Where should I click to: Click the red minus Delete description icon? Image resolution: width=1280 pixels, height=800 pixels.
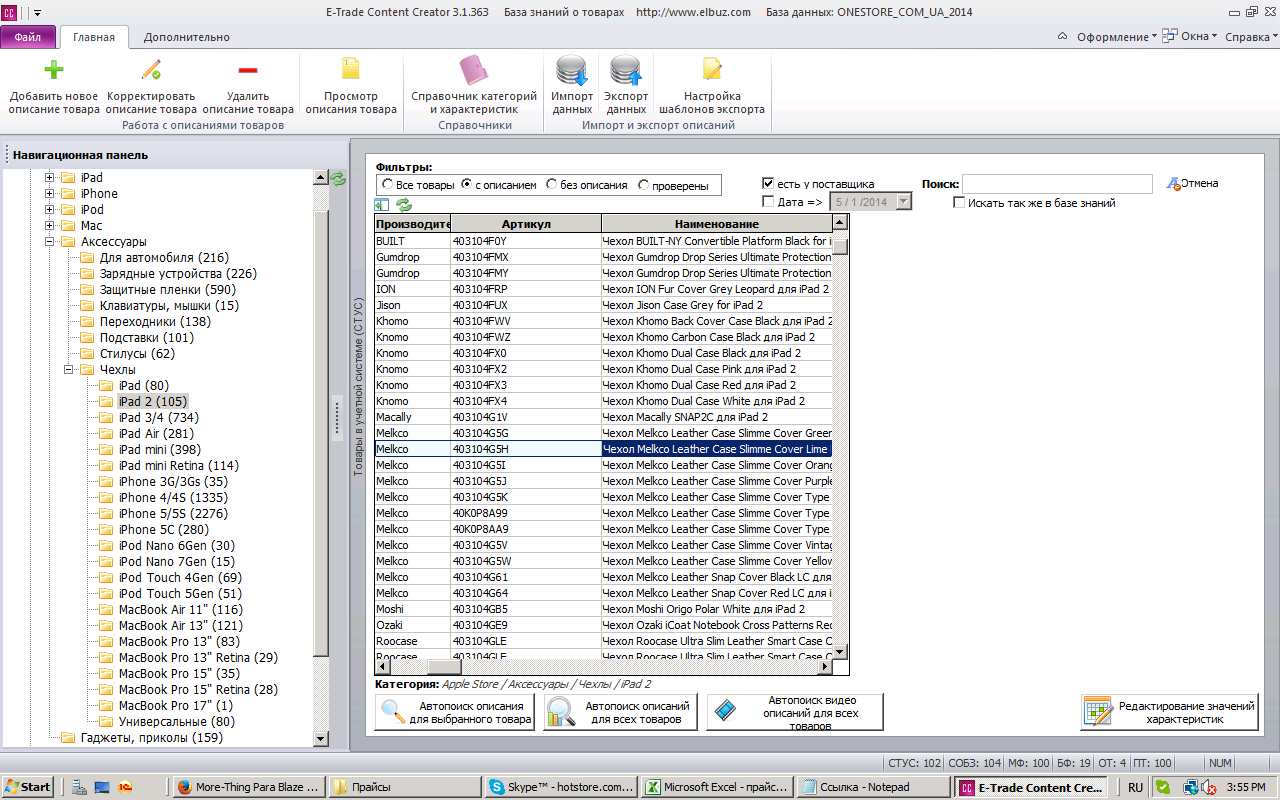(248, 70)
